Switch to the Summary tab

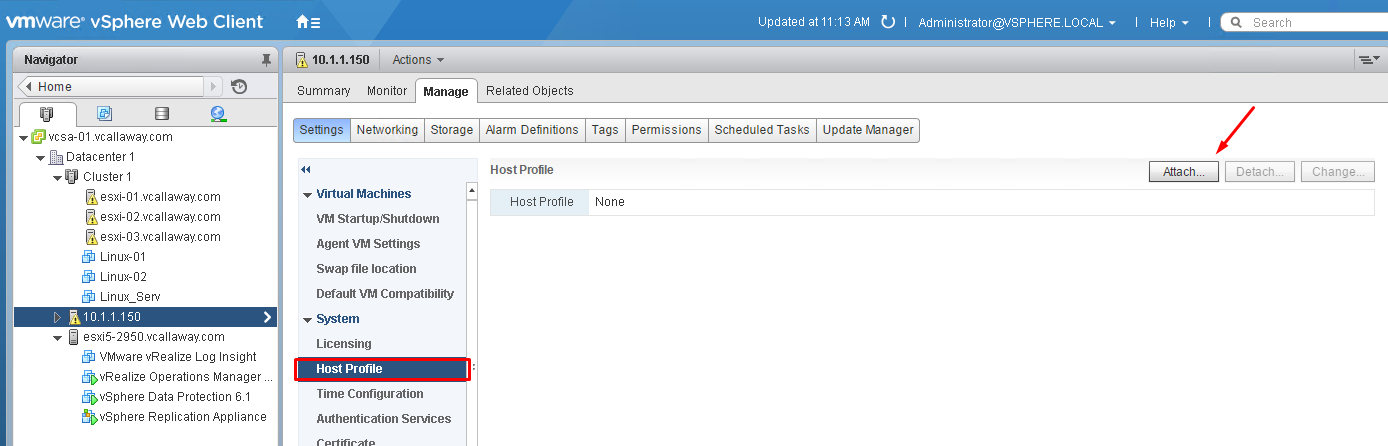(x=324, y=91)
